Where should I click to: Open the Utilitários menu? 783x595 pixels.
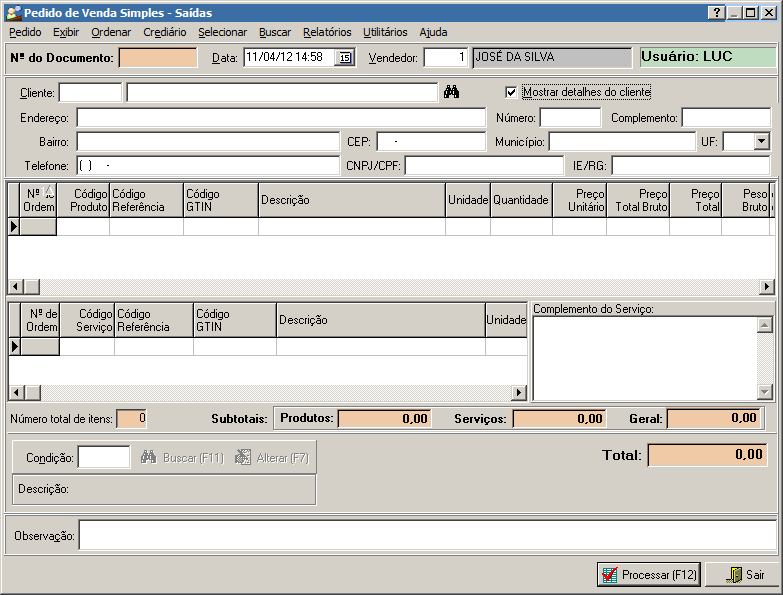(385, 32)
